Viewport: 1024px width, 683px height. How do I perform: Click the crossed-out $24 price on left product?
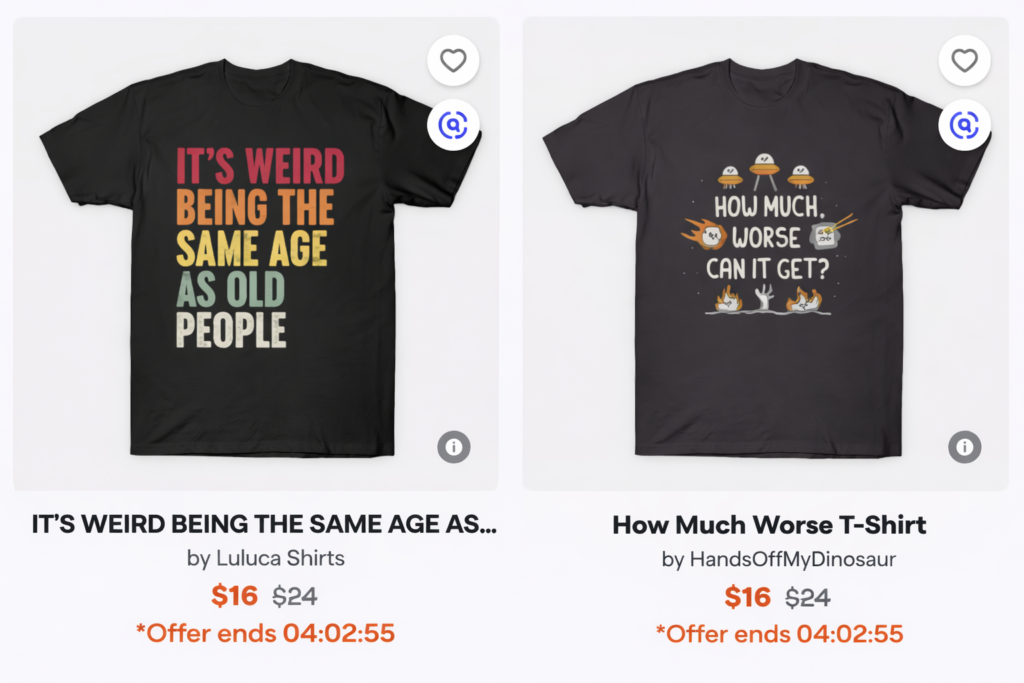pos(295,597)
